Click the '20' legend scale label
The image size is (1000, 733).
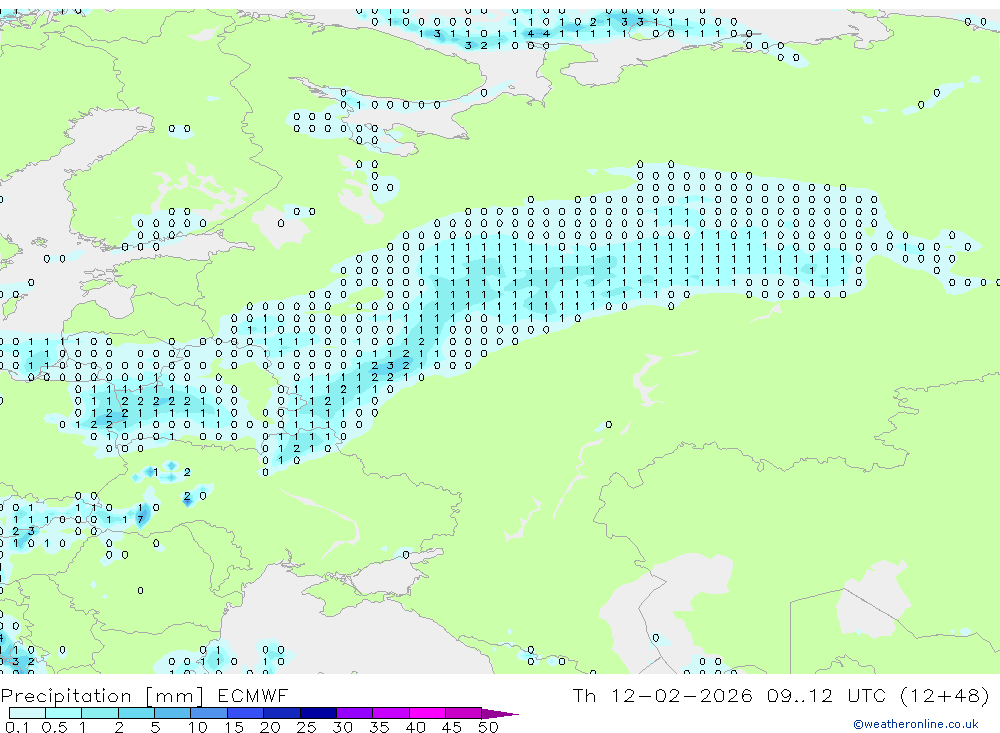click(270, 727)
